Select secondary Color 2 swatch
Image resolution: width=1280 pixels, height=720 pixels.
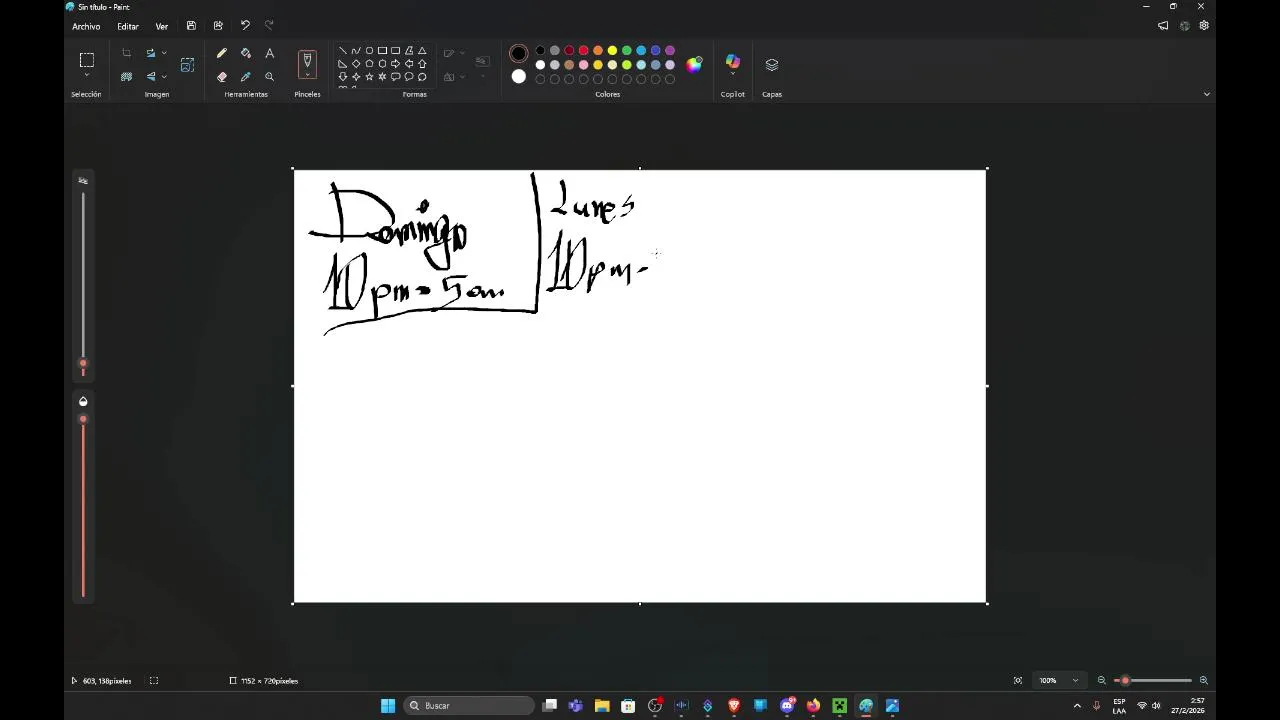click(x=518, y=77)
